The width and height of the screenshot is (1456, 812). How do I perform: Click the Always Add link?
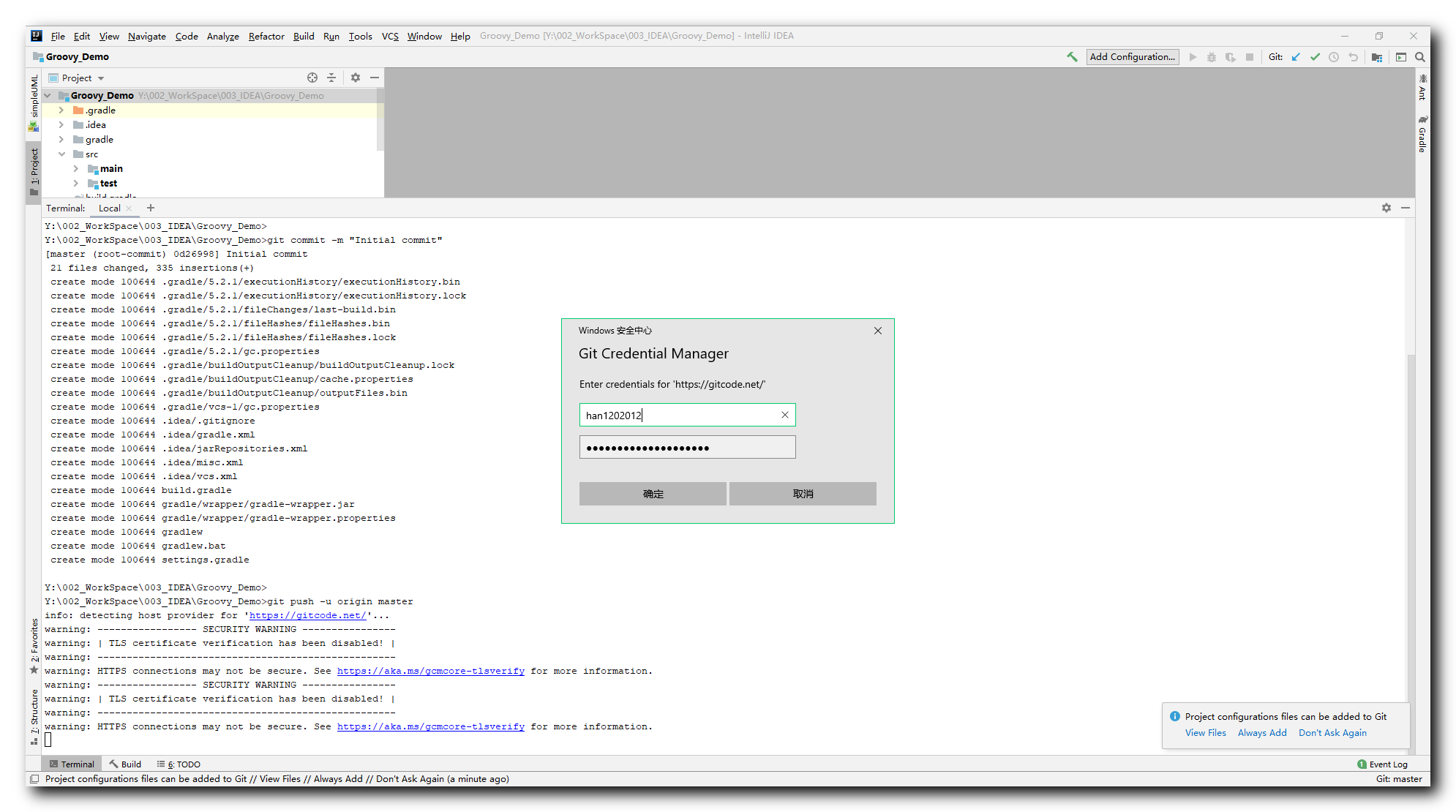click(x=1261, y=733)
